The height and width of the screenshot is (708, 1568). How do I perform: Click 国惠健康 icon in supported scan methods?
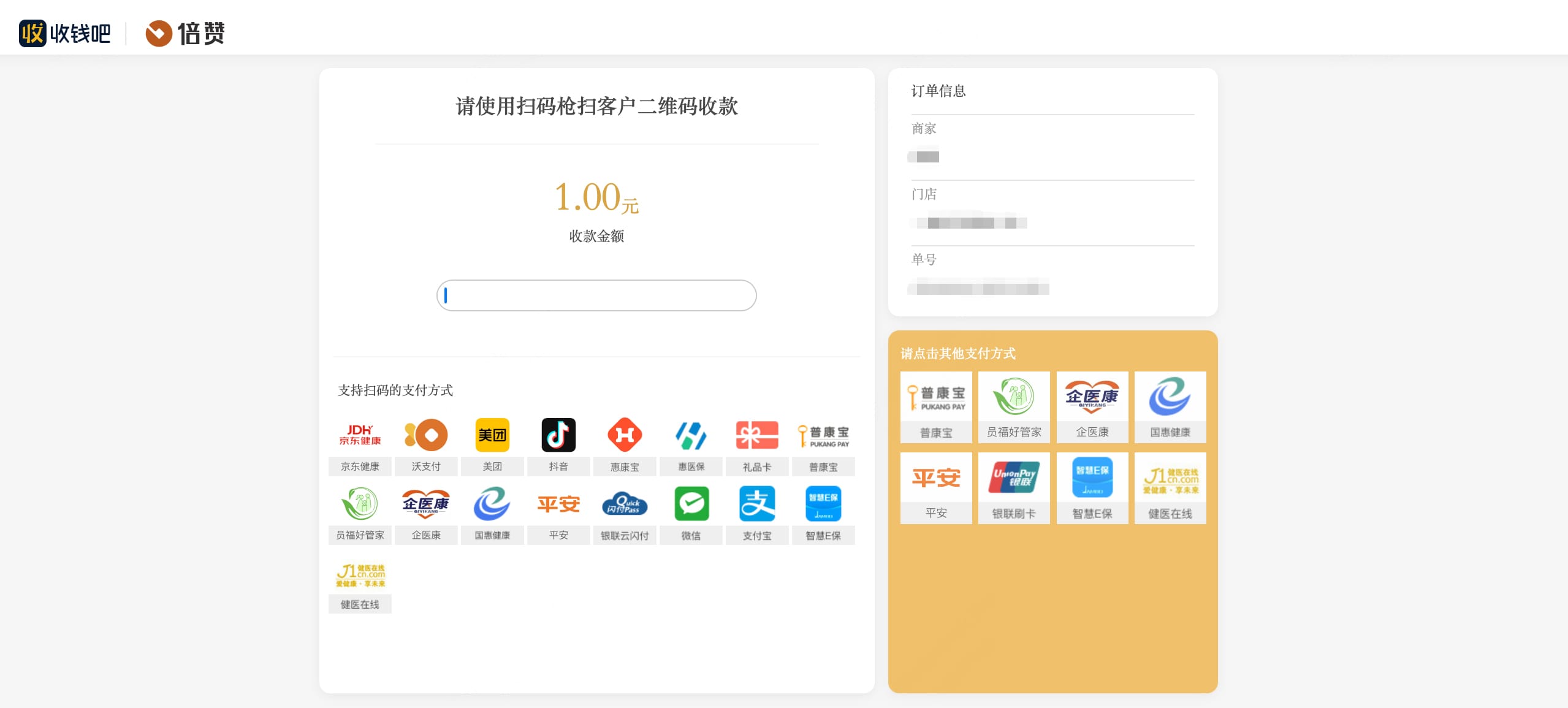(492, 503)
